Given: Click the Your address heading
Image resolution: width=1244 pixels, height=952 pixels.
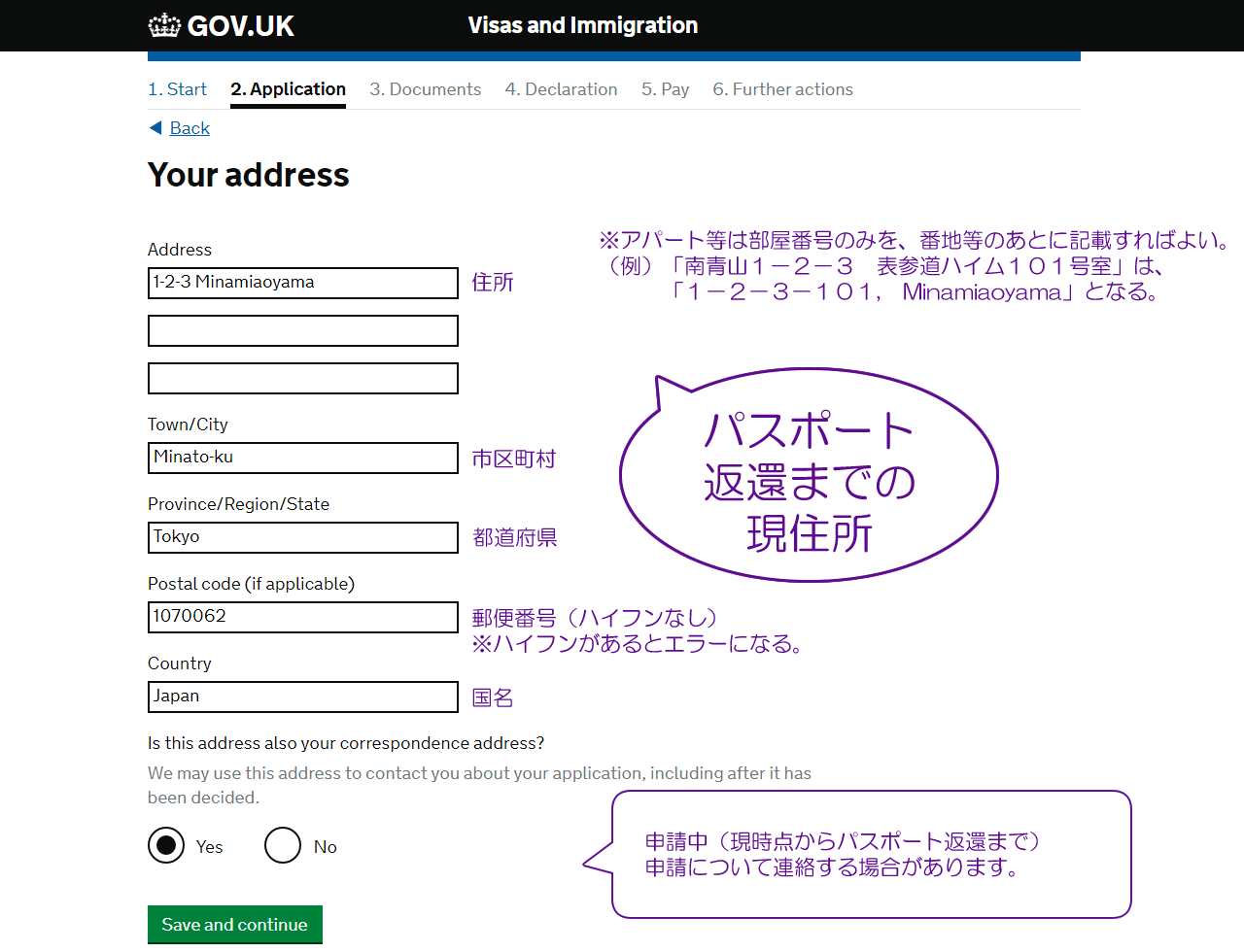Looking at the screenshot, I should click(x=249, y=175).
